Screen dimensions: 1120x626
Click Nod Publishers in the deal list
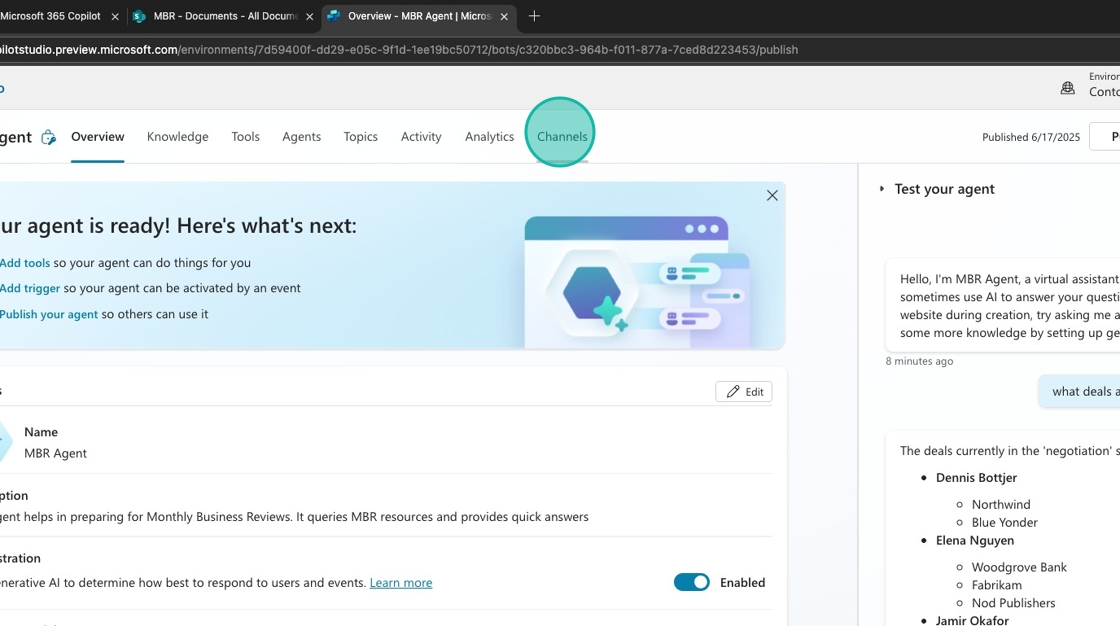[1014, 602]
